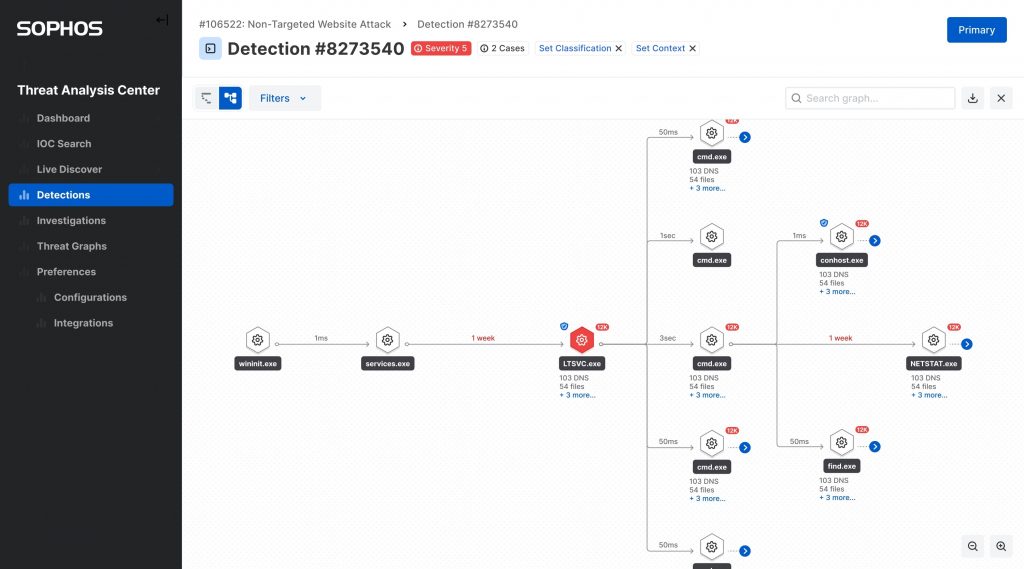Select the wininit.exe process node
This screenshot has height=569, width=1024.
pos(258,340)
